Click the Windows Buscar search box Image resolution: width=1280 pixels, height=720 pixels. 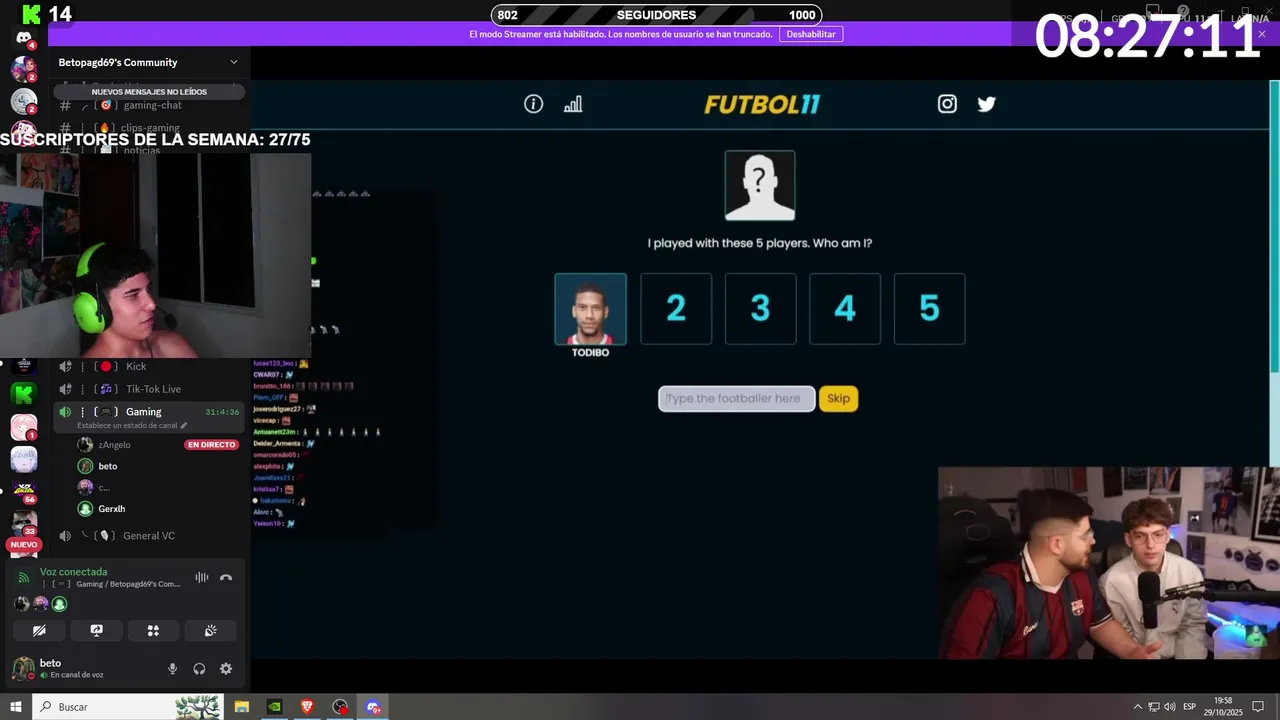pyautogui.click(x=128, y=707)
